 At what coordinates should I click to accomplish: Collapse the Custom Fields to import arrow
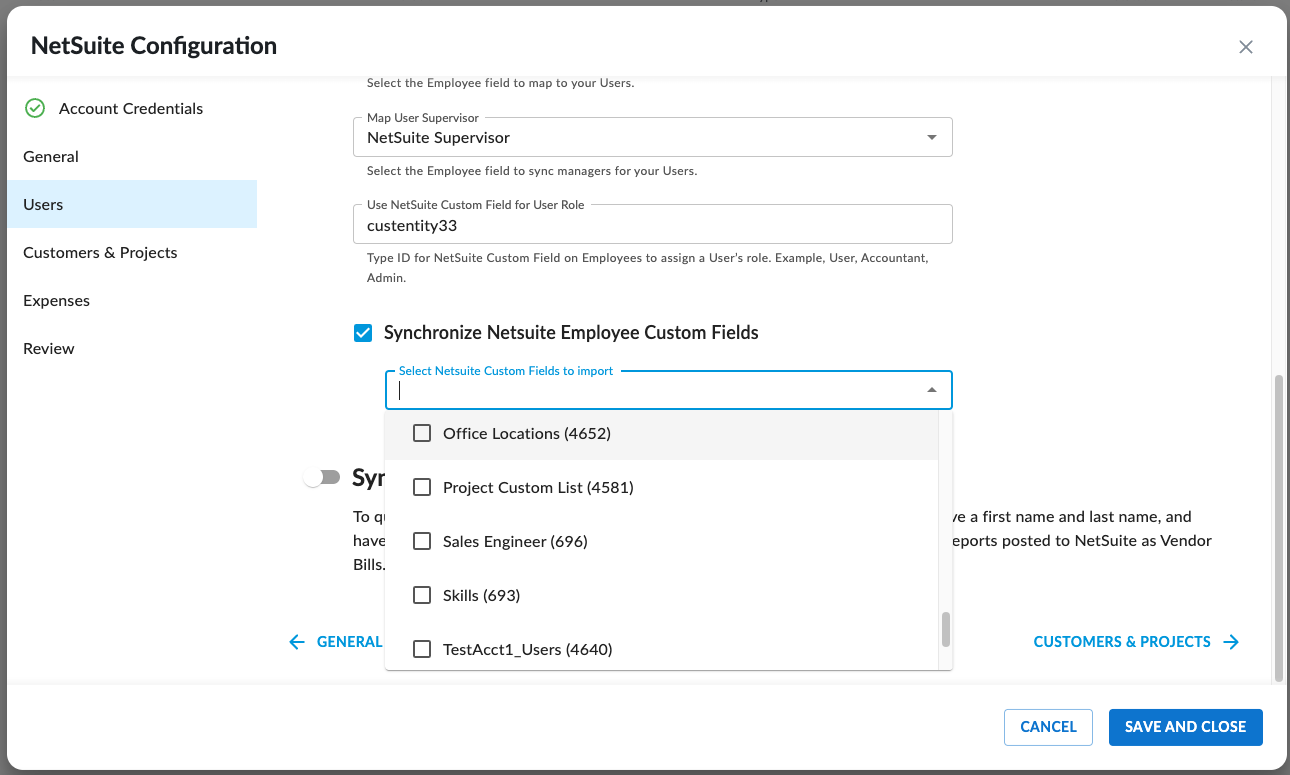[932, 390]
